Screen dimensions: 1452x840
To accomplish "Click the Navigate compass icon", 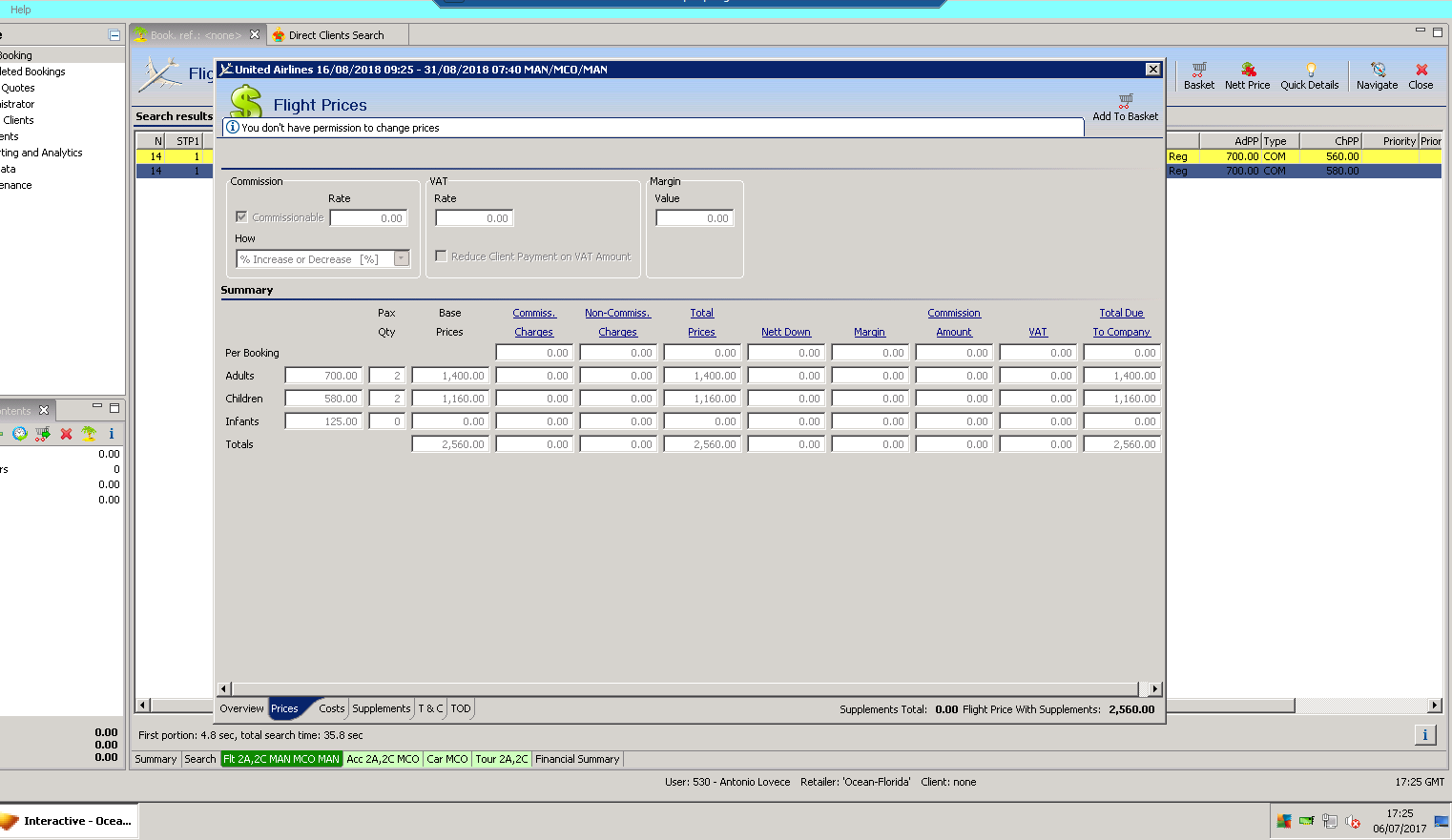I will click(x=1377, y=70).
